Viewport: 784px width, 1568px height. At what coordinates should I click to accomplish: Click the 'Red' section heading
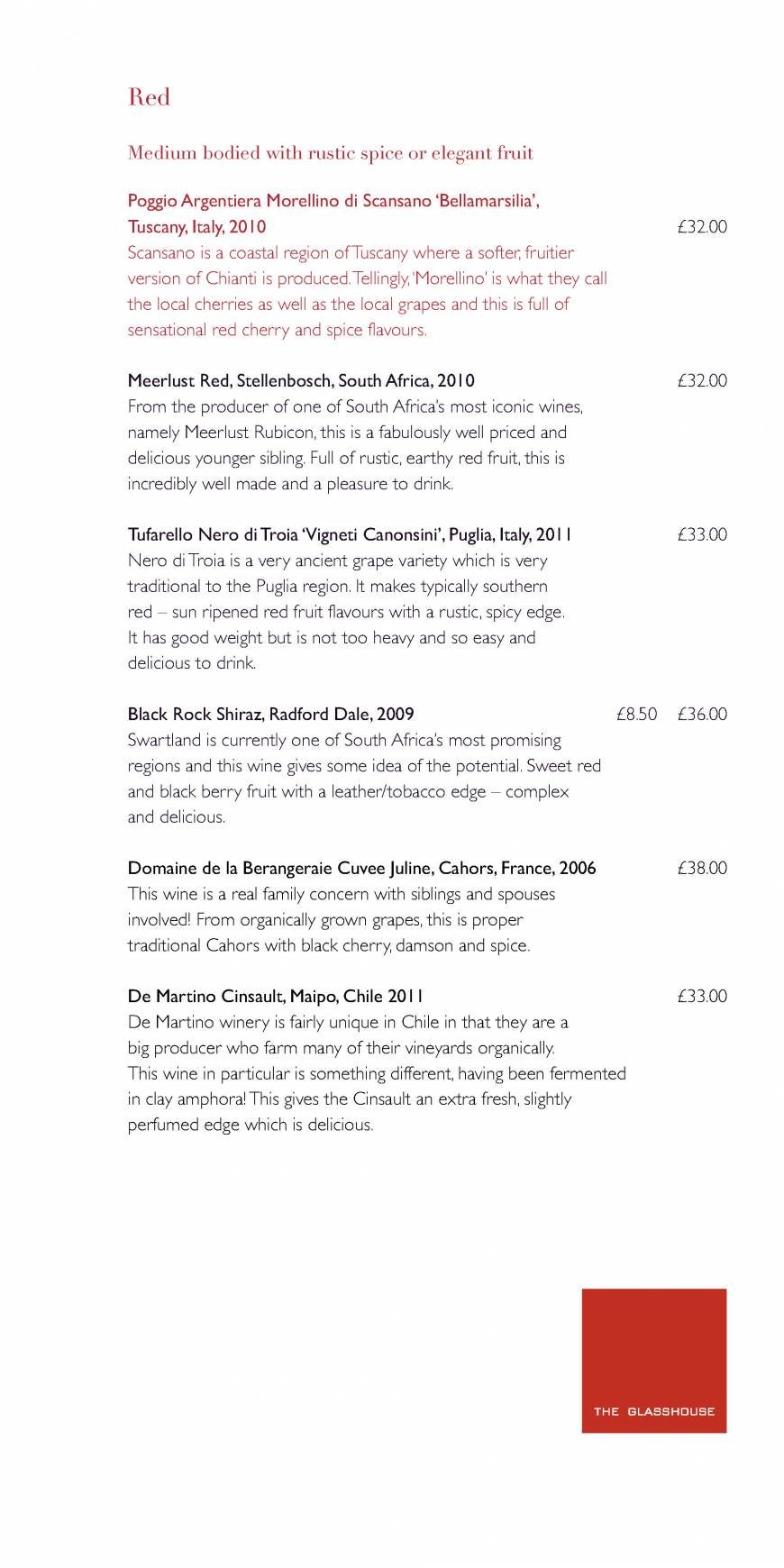click(x=149, y=97)
